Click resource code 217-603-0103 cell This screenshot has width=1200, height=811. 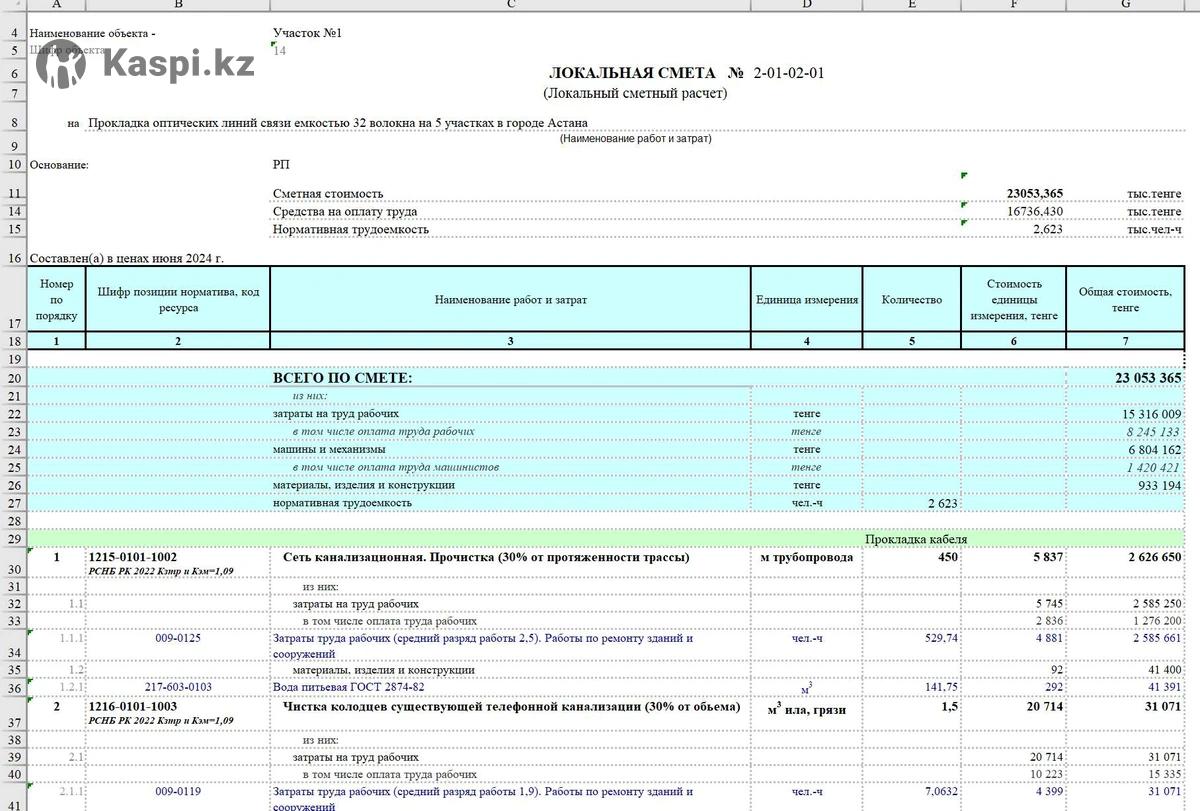pos(178,687)
